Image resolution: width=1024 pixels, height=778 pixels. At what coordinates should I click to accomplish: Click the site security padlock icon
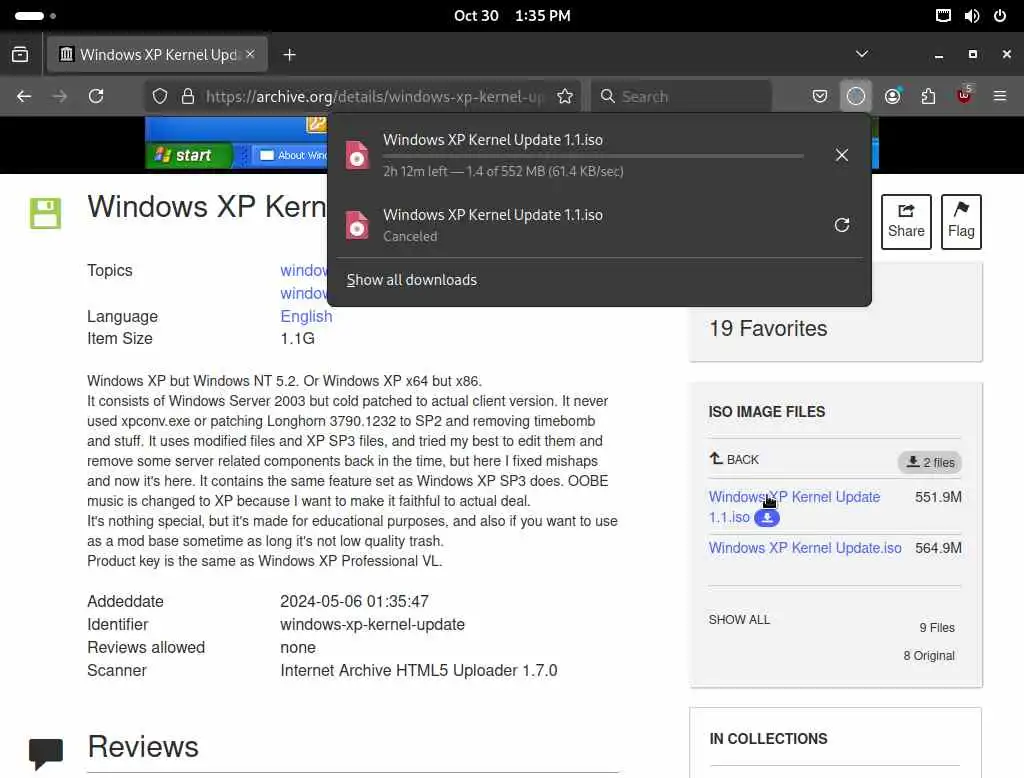[187, 97]
